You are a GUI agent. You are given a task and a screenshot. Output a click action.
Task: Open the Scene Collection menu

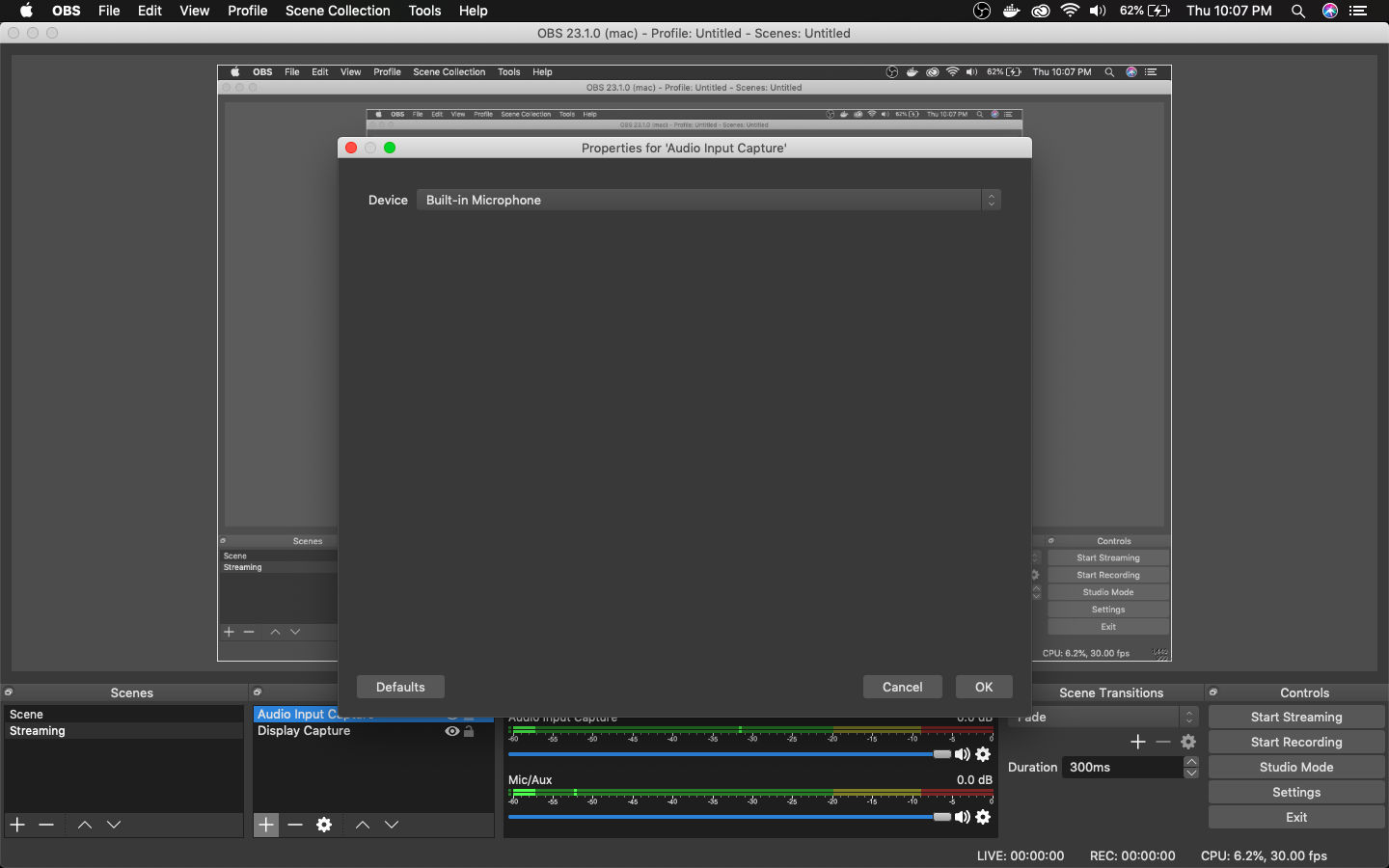(x=338, y=11)
